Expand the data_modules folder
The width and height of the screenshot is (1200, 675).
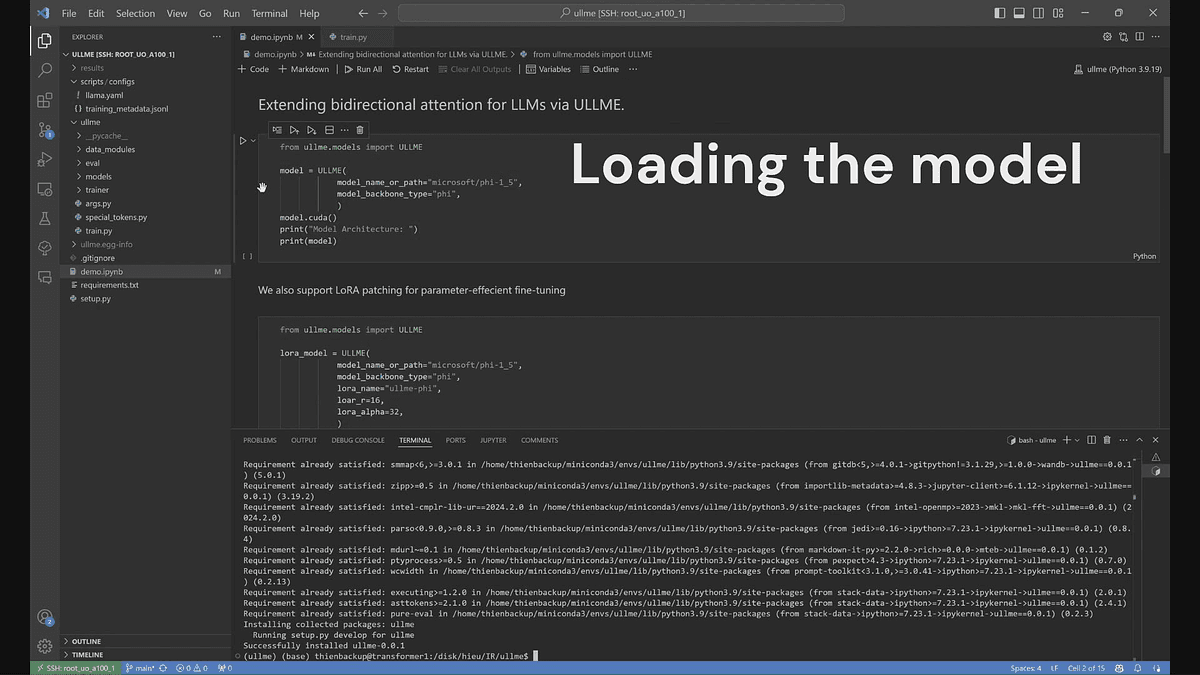point(110,149)
